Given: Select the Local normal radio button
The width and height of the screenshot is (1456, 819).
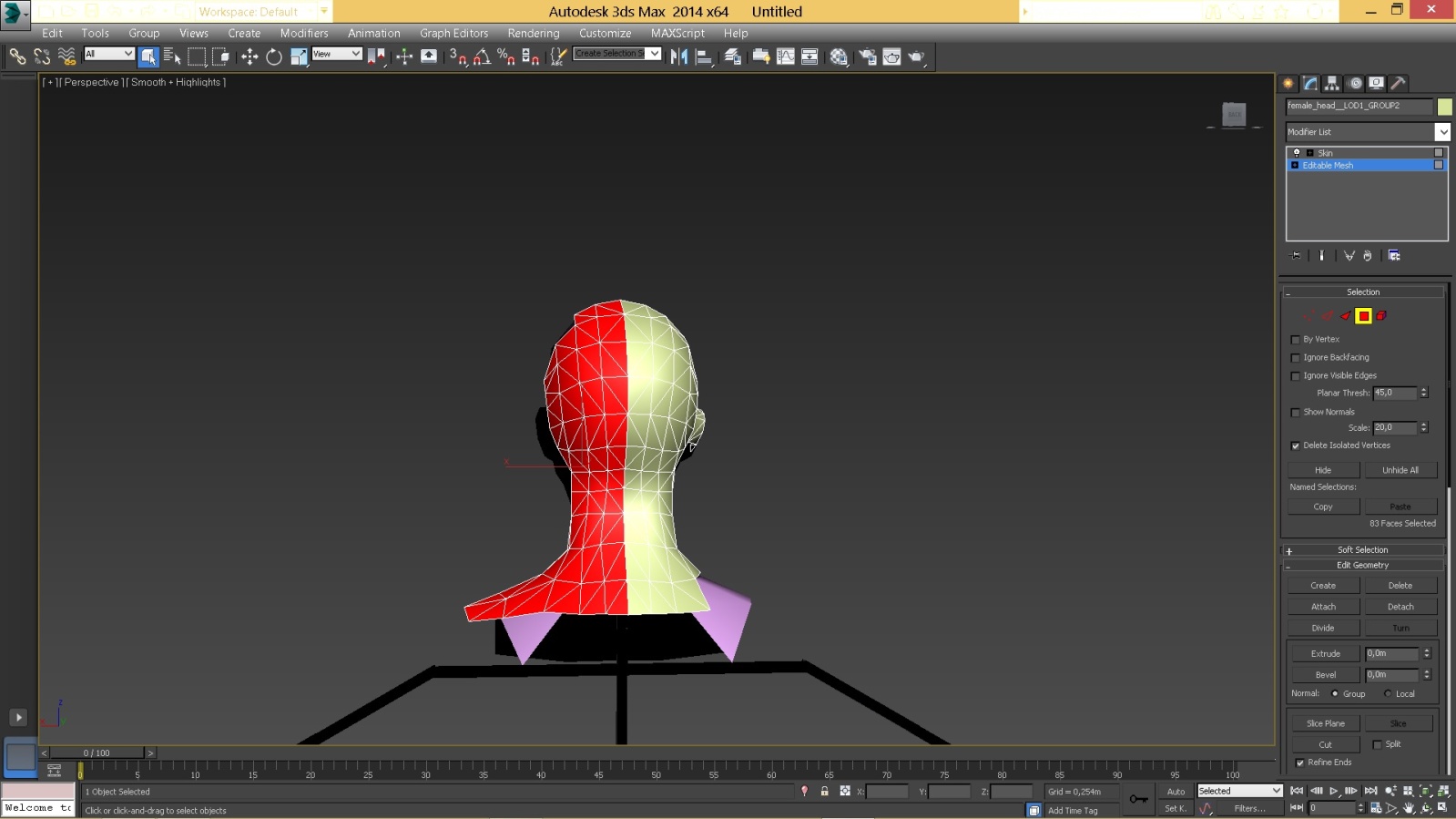Looking at the screenshot, I should (x=1388, y=694).
